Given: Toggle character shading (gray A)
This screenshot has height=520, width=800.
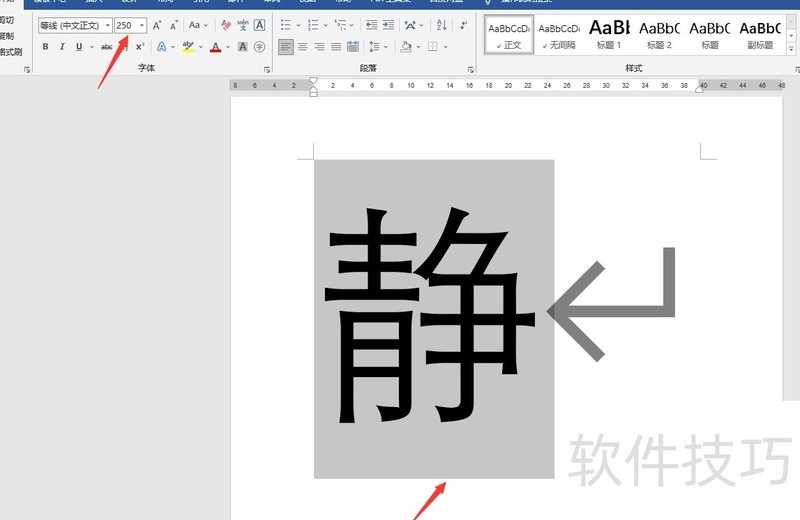Looking at the screenshot, I should pos(243,47).
